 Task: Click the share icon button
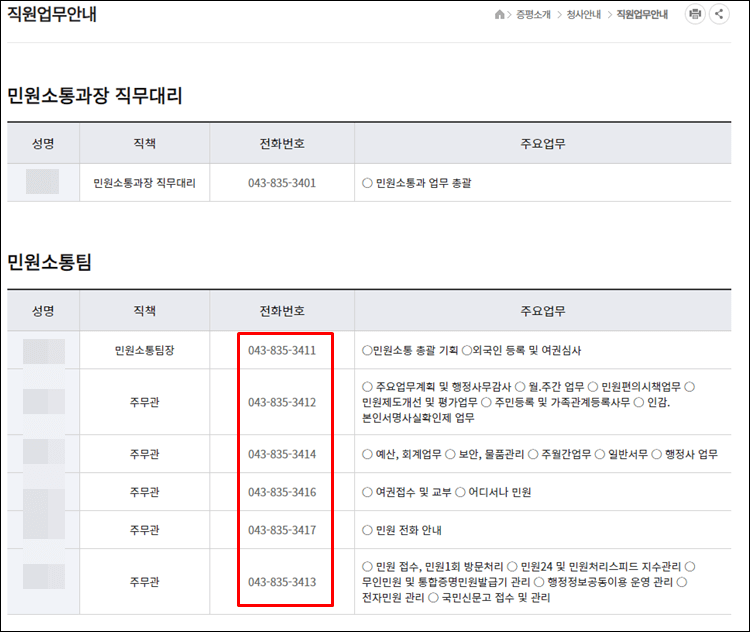(719, 14)
